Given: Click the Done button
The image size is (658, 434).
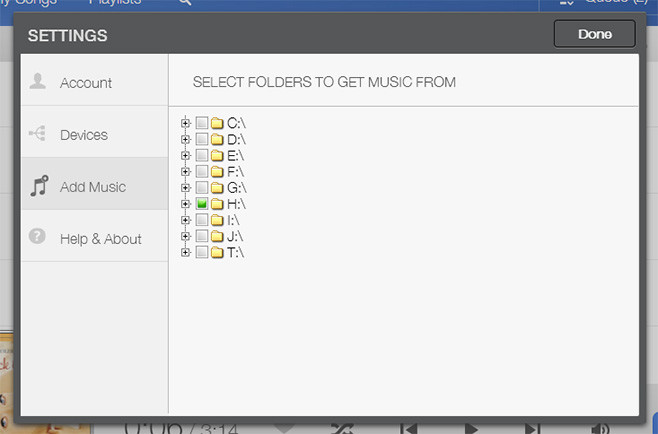Looking at the screenshot, I should (x=595, y=34).
